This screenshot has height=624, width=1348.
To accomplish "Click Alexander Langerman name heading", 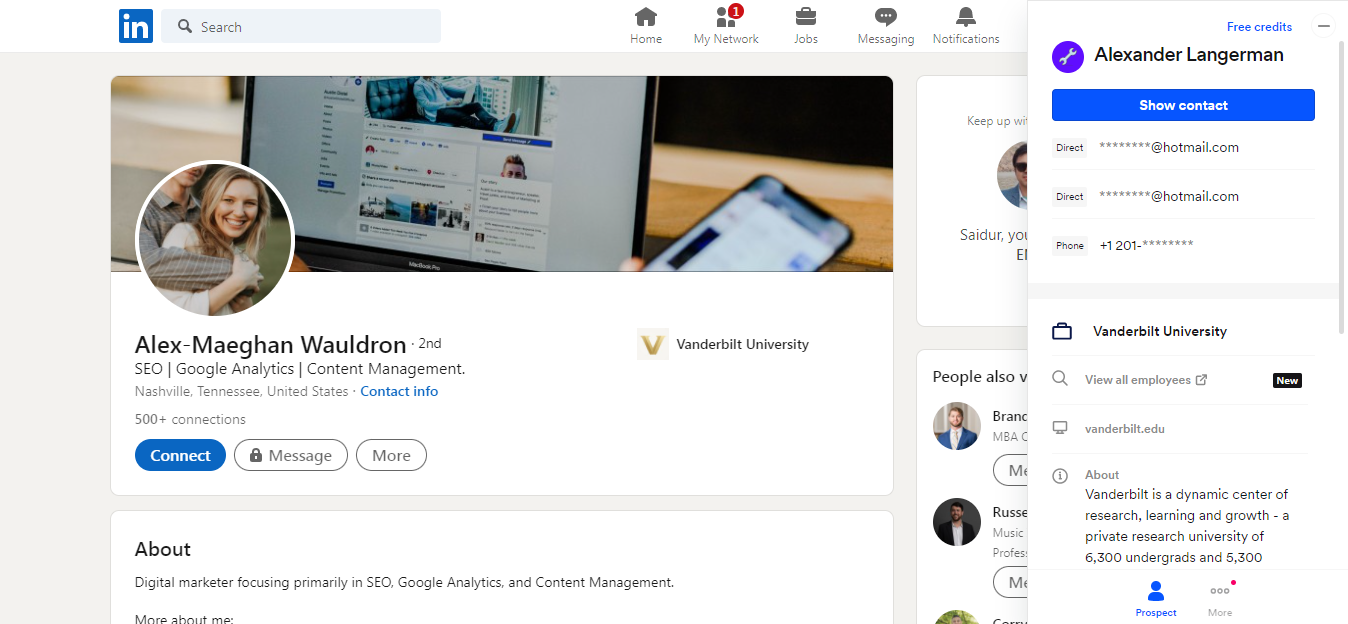I will tap(1189, 55).
